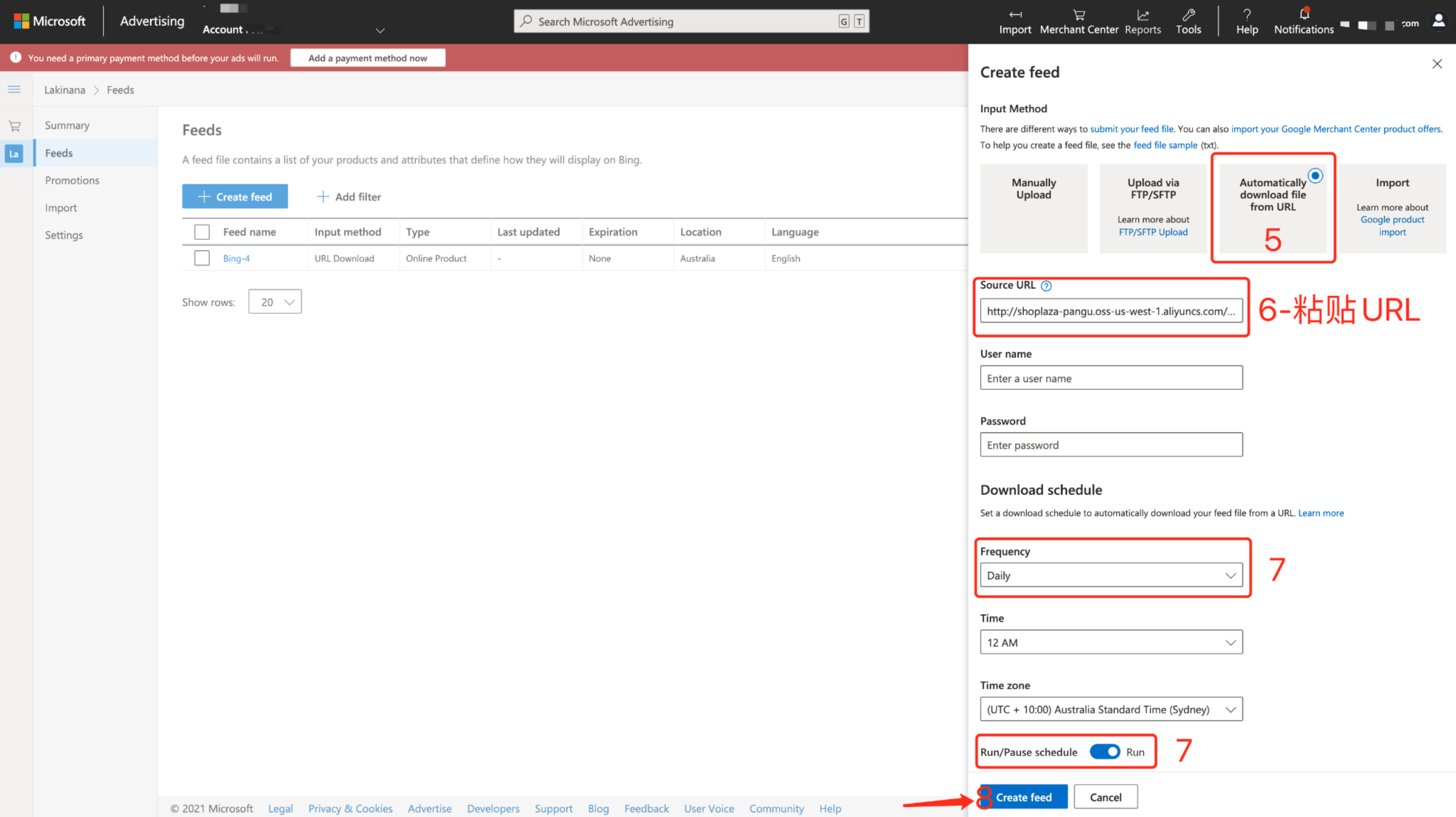This screenshot has height=817, width=1456.
Task: Submit with Create feed button in panel
Action: click(1024, 797)
